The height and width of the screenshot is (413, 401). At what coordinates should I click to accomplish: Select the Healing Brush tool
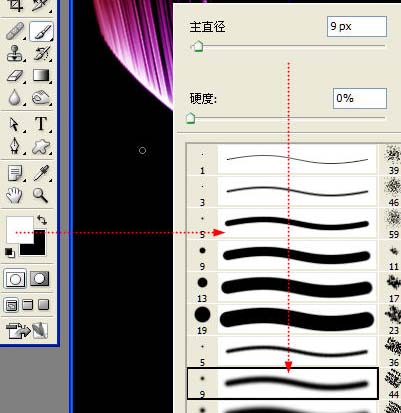pos(15,32)
